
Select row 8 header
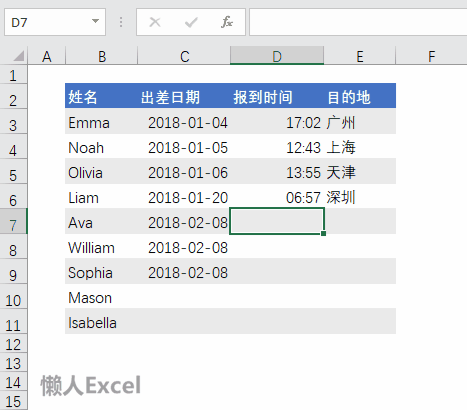click(x=13, y=246)
